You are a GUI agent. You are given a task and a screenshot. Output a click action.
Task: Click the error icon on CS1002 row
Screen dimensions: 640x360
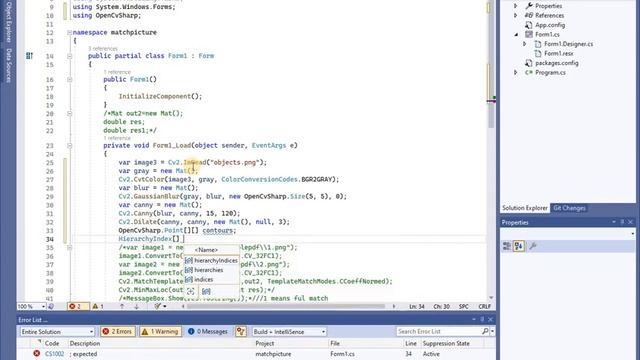click(37, 353)
